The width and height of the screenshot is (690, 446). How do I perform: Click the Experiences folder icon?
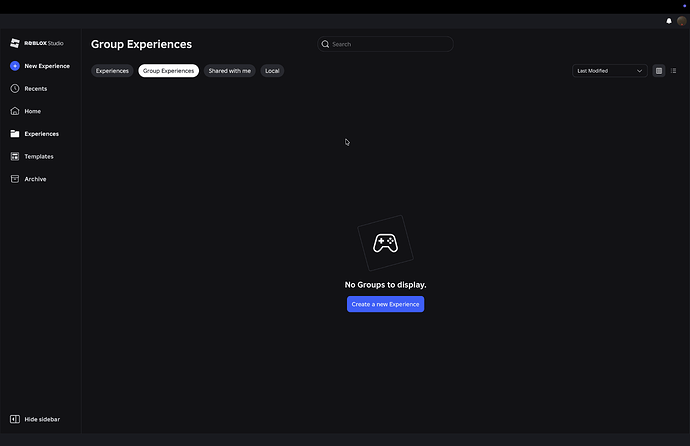[x=15, y=134]
